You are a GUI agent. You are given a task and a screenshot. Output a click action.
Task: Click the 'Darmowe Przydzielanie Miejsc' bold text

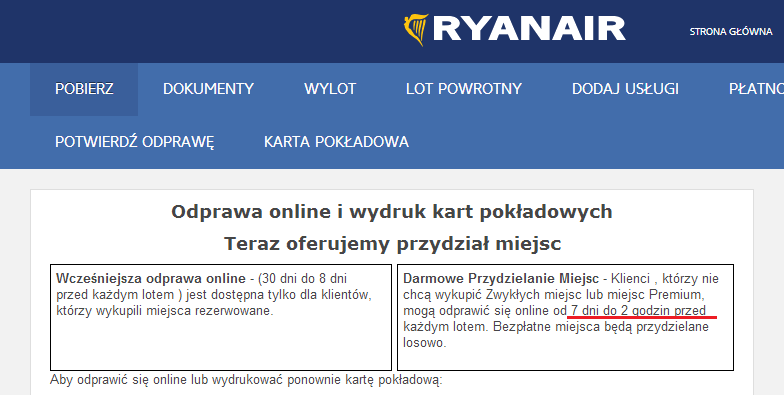(501, 278)
